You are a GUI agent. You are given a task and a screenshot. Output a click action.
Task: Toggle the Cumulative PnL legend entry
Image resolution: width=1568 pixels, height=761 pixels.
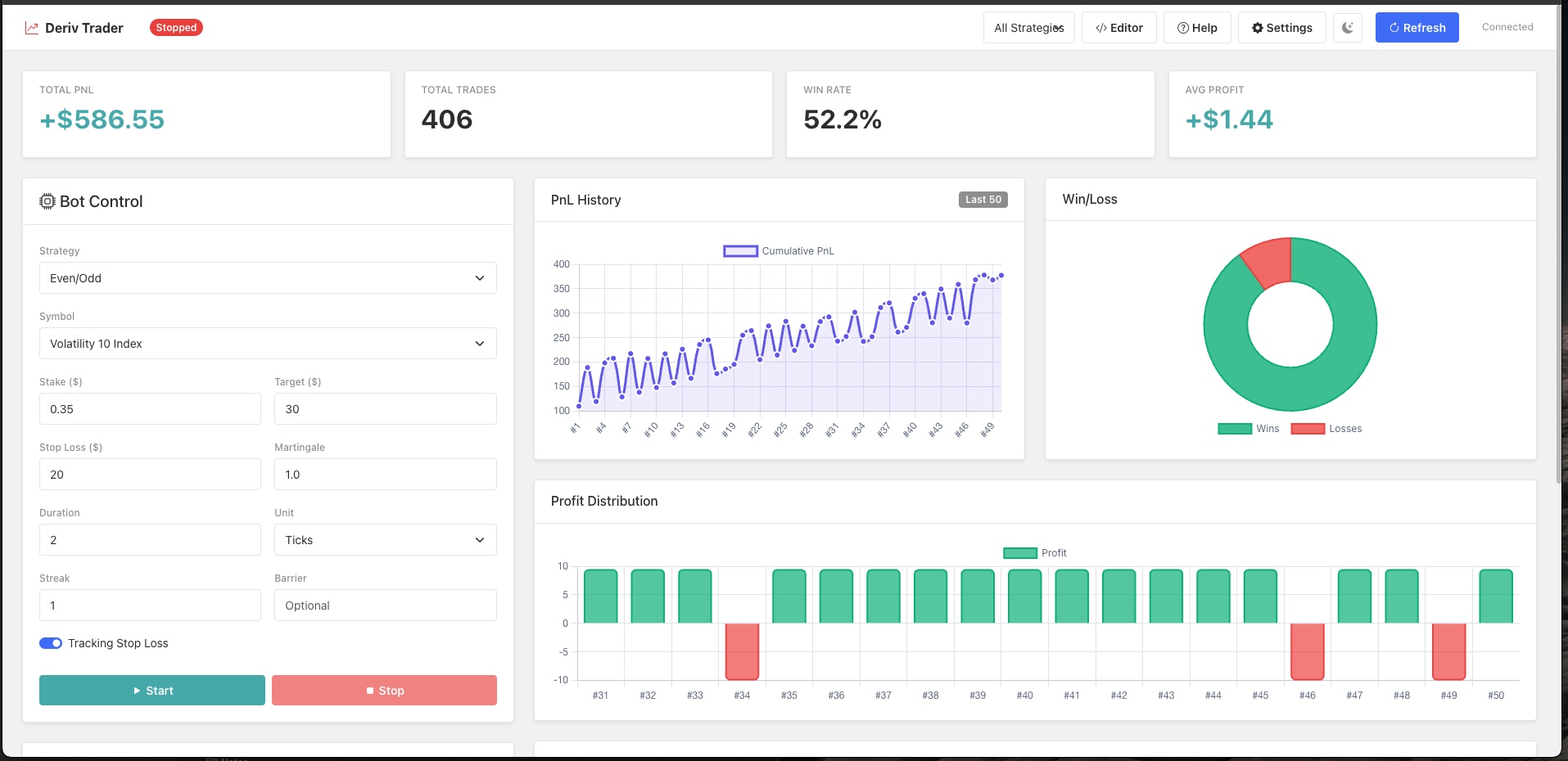778,251
